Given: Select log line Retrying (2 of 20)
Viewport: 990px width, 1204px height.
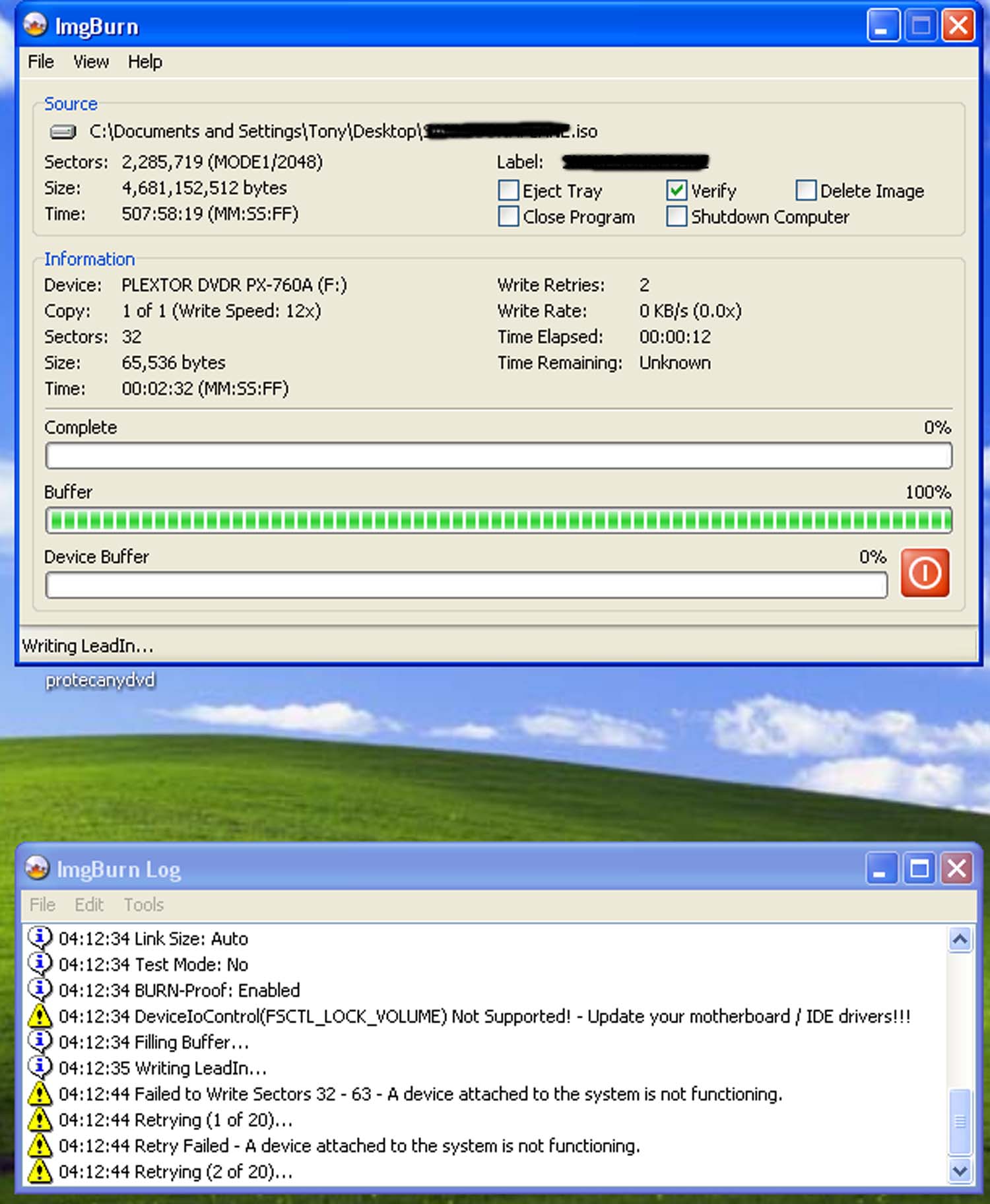Looking at the screenshot, I should click(176, 1172).
